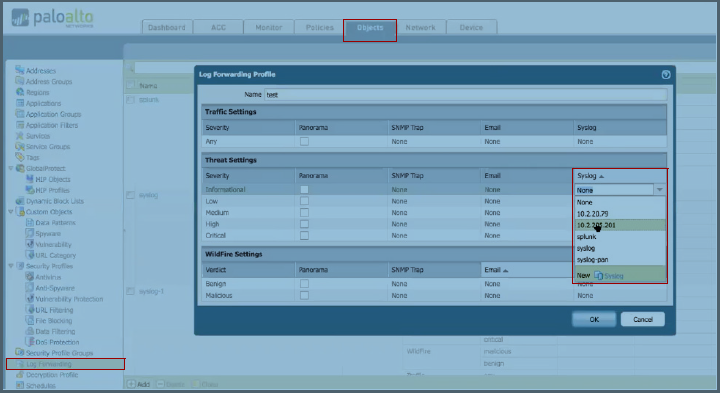Image resolution: width=721 pixels, height=393 pixels.
Task: Select the Address Groups icon
Action: [x=19, y=81]
